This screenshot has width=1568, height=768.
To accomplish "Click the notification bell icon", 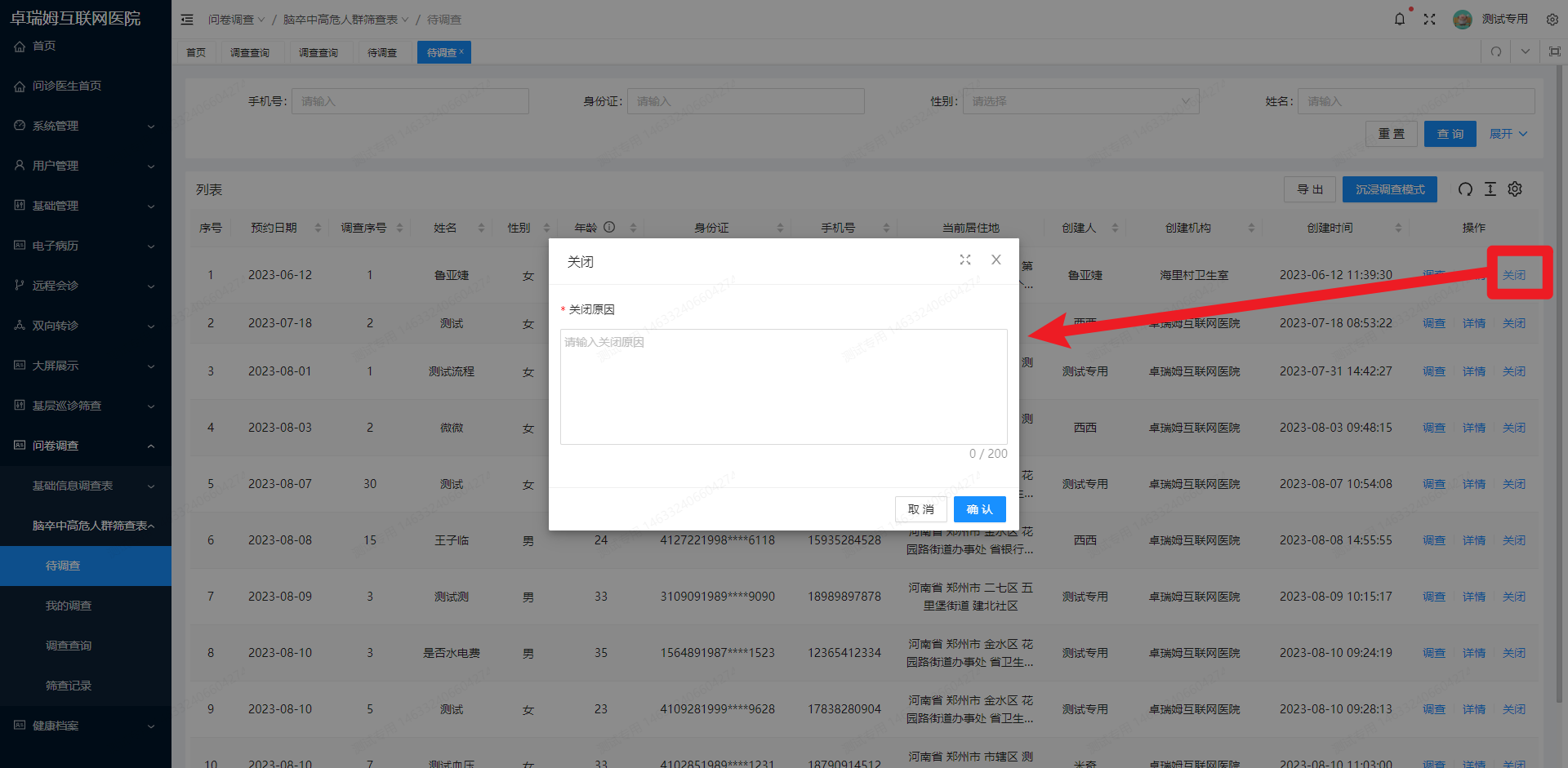I will coord(1400,19).
